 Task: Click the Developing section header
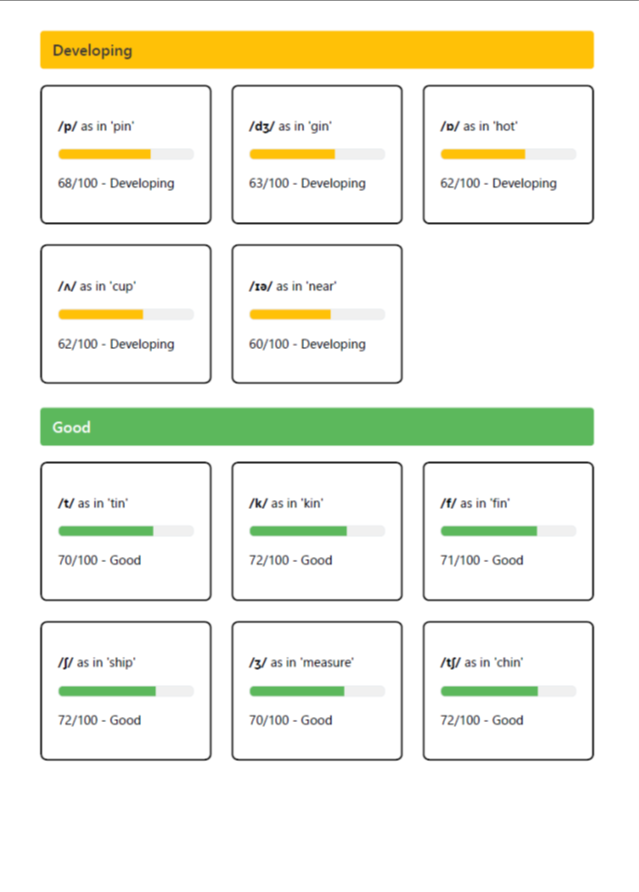[x=317, y=50]
